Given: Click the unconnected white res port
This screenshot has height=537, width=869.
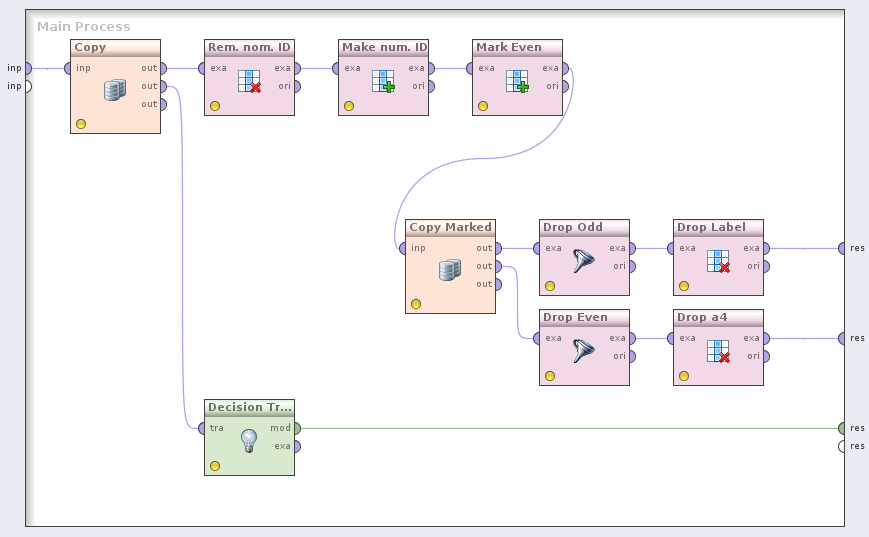Looking at the screenshot, I should pos(842,446).
